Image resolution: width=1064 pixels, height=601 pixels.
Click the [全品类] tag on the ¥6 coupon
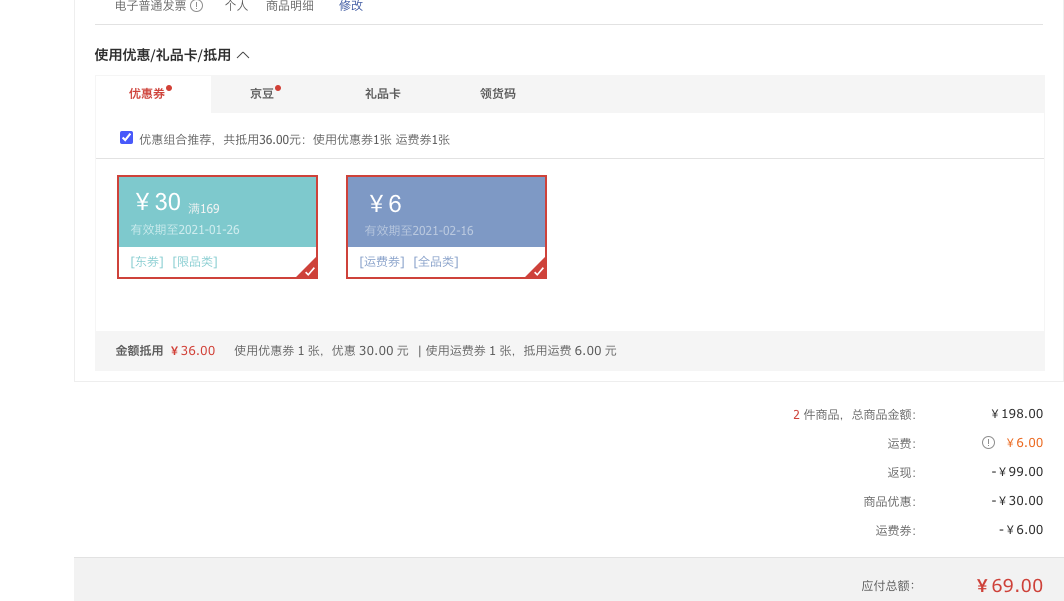coord(436,262)
